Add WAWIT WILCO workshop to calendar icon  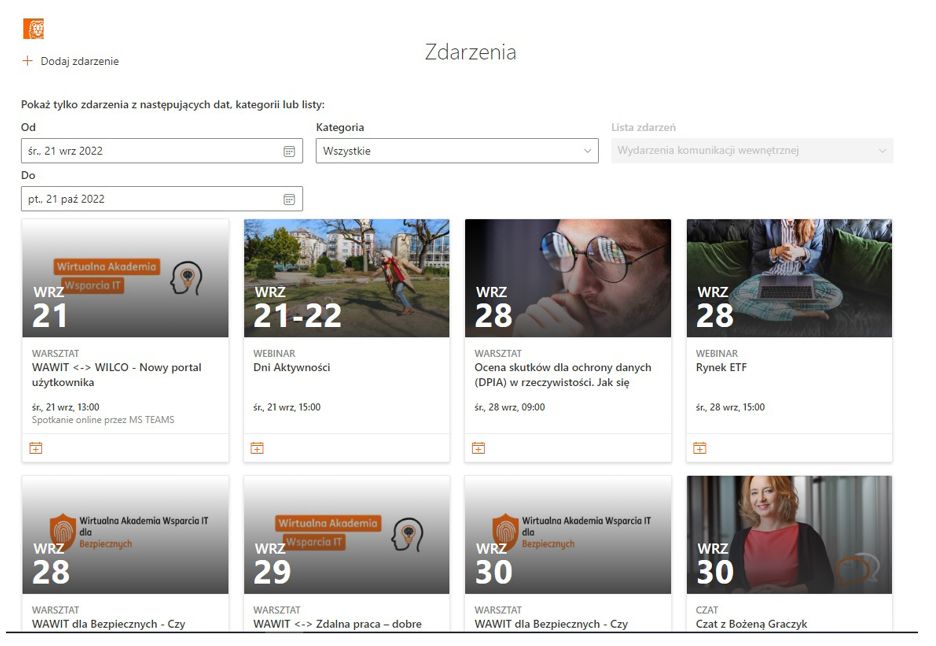point(36,448)
